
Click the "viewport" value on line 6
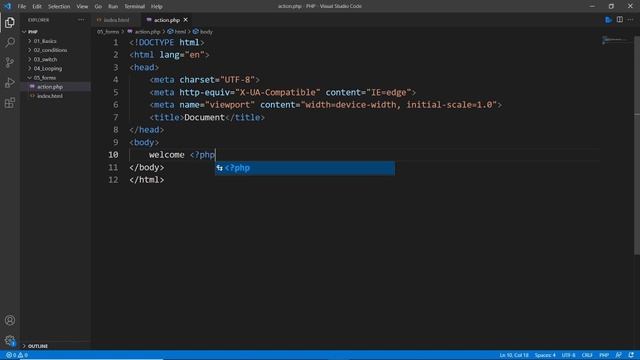(230, 105)
